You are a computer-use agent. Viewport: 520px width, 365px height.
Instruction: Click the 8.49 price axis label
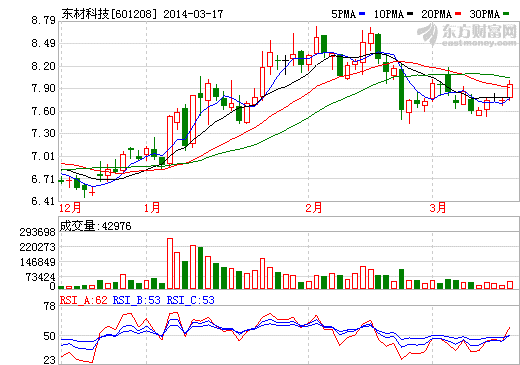43,43
